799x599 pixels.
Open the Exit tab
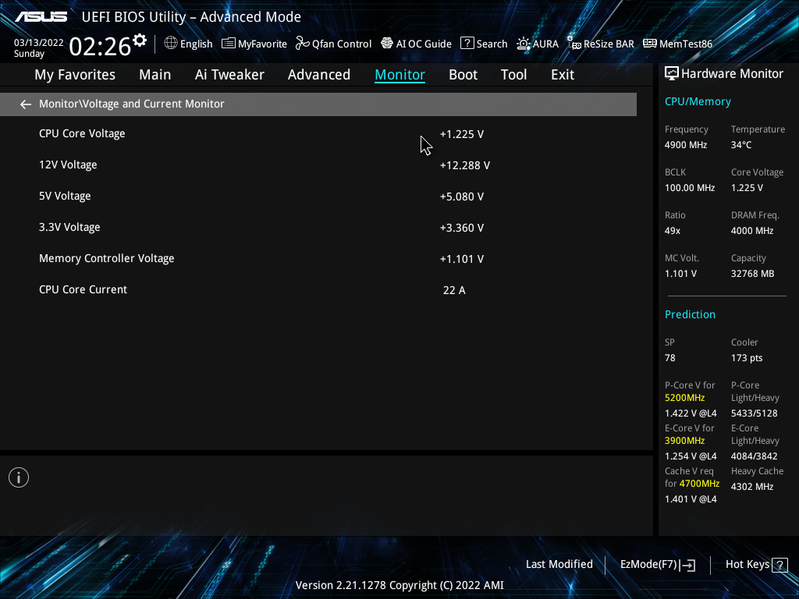[563, 75]
